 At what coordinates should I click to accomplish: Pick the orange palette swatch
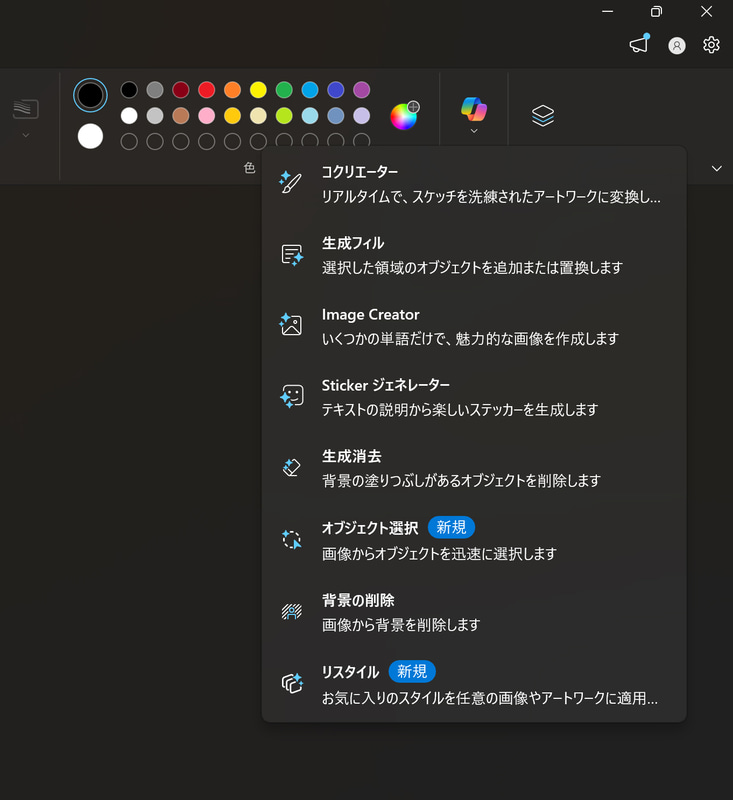click(x=233, y=90)
